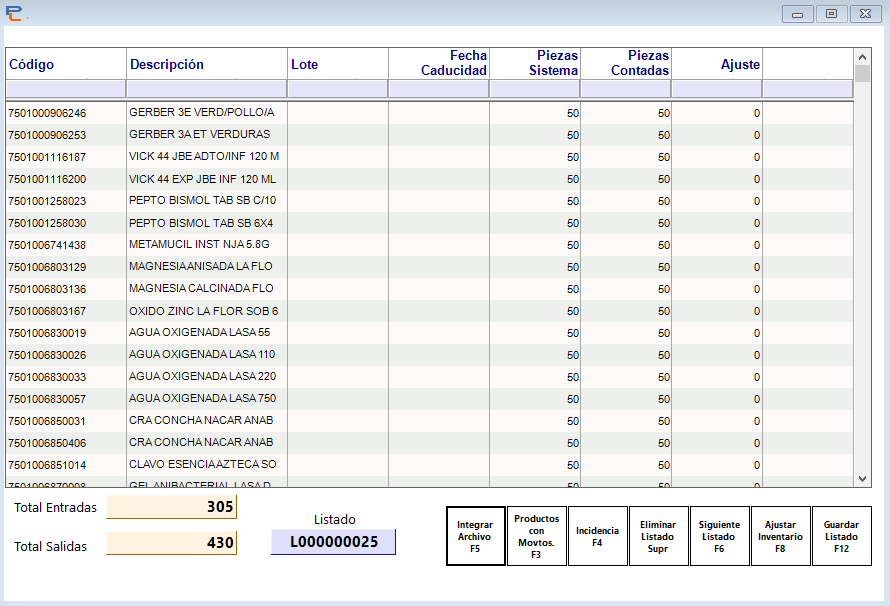Save with the Guardar Listado F12 button

point(842,535)
